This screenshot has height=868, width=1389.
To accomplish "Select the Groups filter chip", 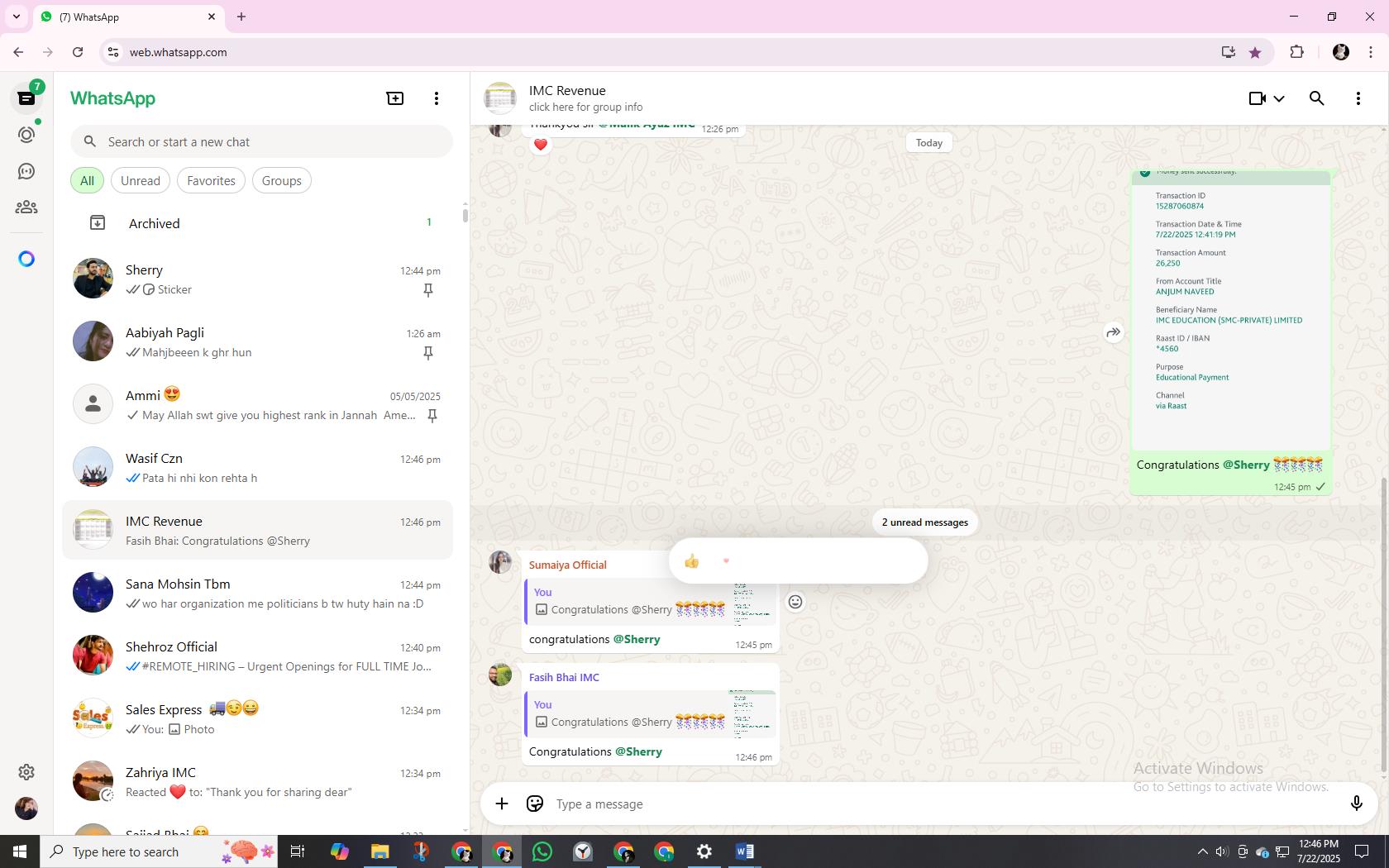I will pos(282,181).
